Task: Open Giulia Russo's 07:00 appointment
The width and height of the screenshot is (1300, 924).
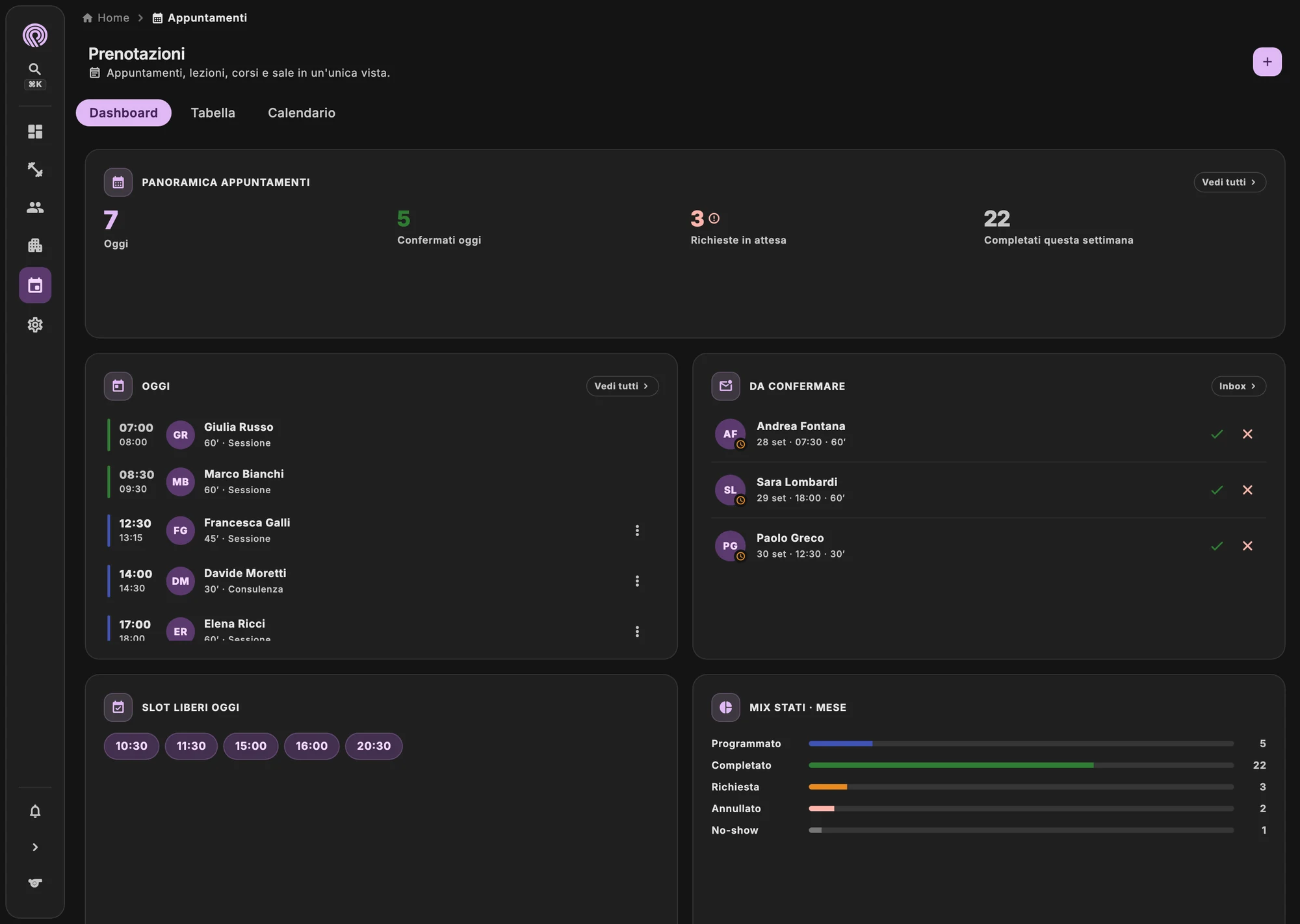Action: coord(382,435)
